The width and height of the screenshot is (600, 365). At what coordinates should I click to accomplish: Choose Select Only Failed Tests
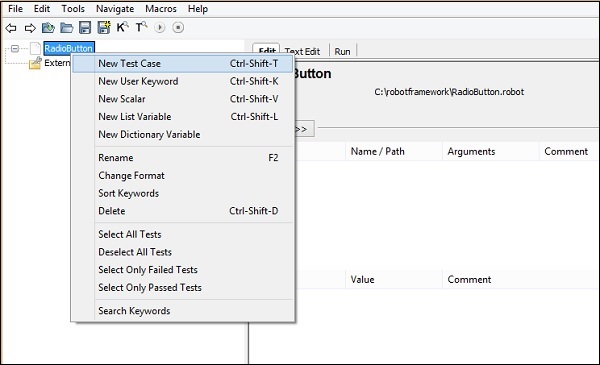pos(183,270)
